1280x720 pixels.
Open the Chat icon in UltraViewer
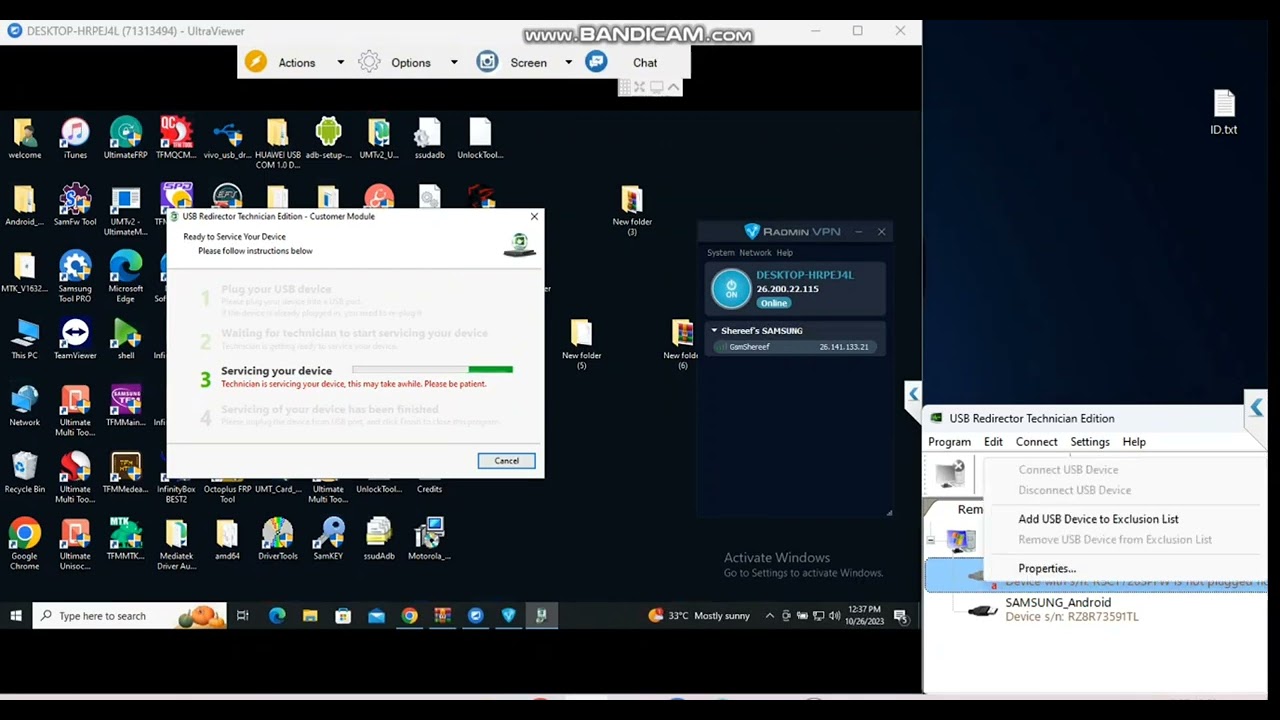[596, 62]
